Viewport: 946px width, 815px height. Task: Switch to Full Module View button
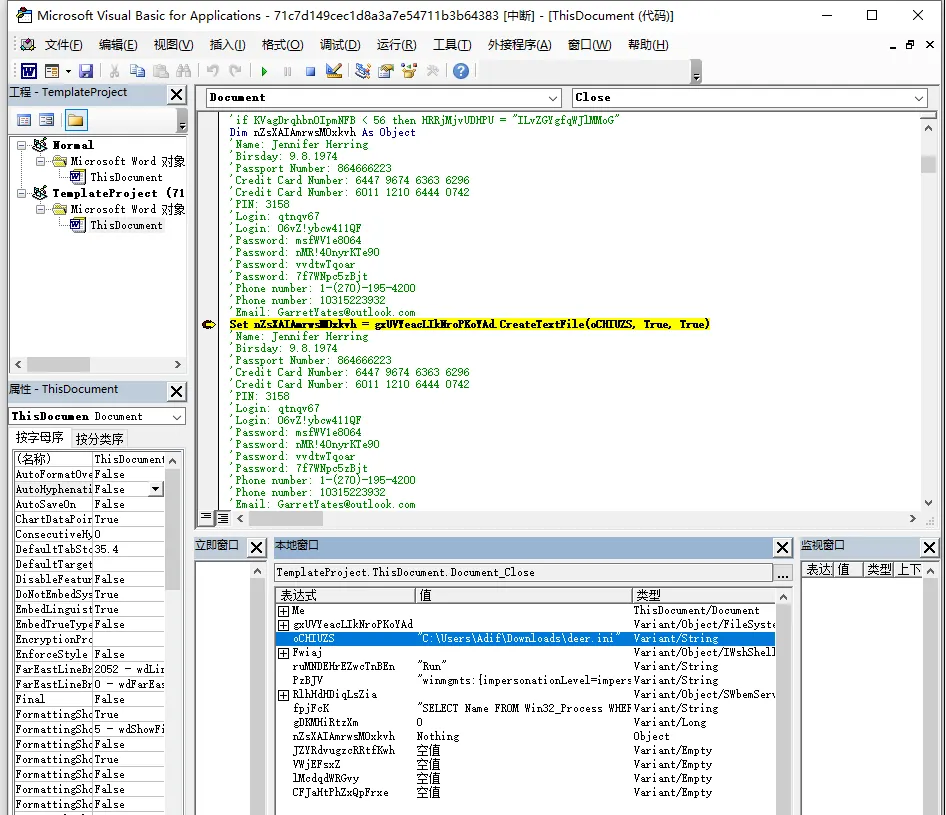click(222, 518)
